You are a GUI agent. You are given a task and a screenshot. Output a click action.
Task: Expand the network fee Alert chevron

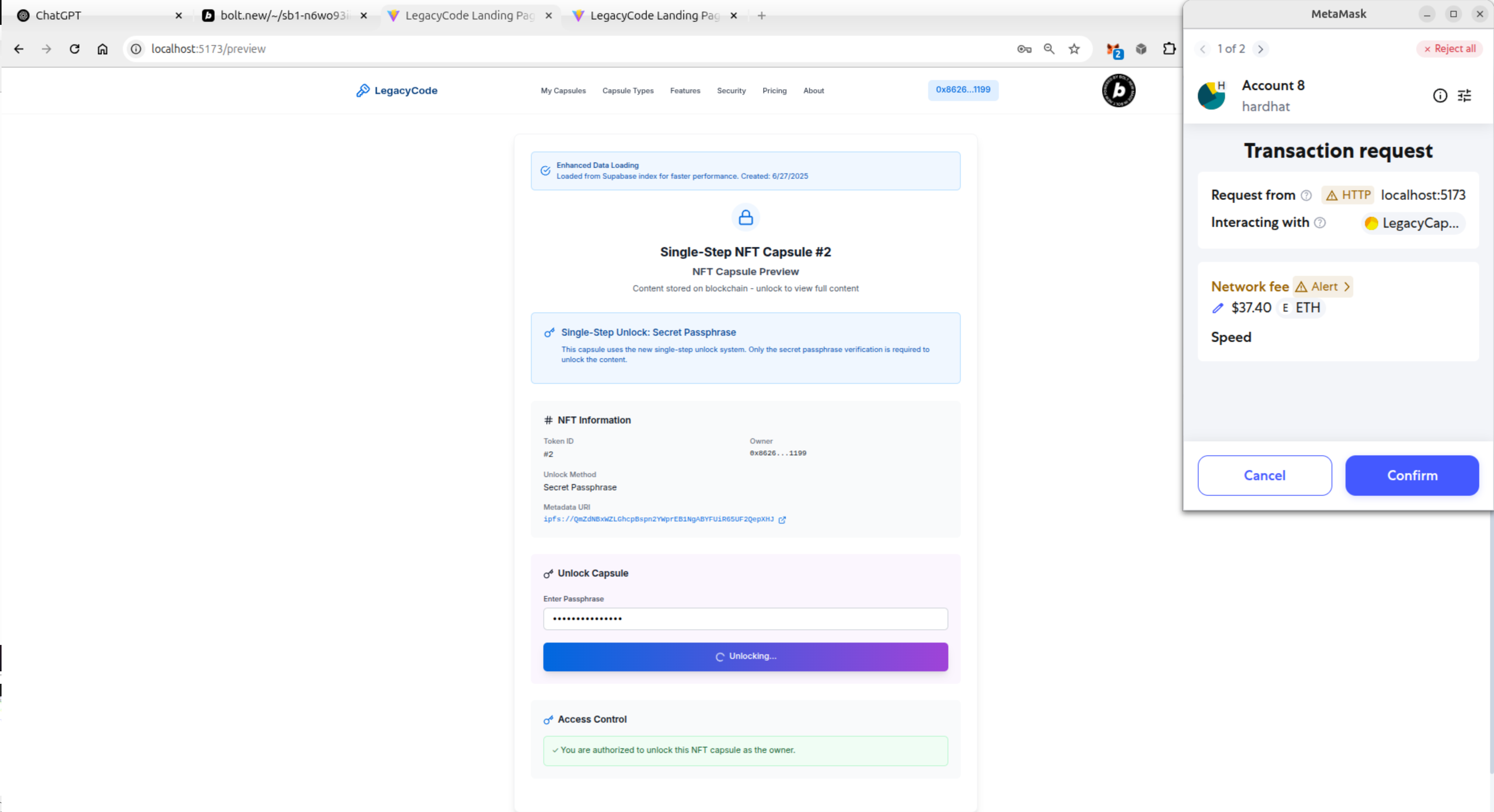(1347, 287)
